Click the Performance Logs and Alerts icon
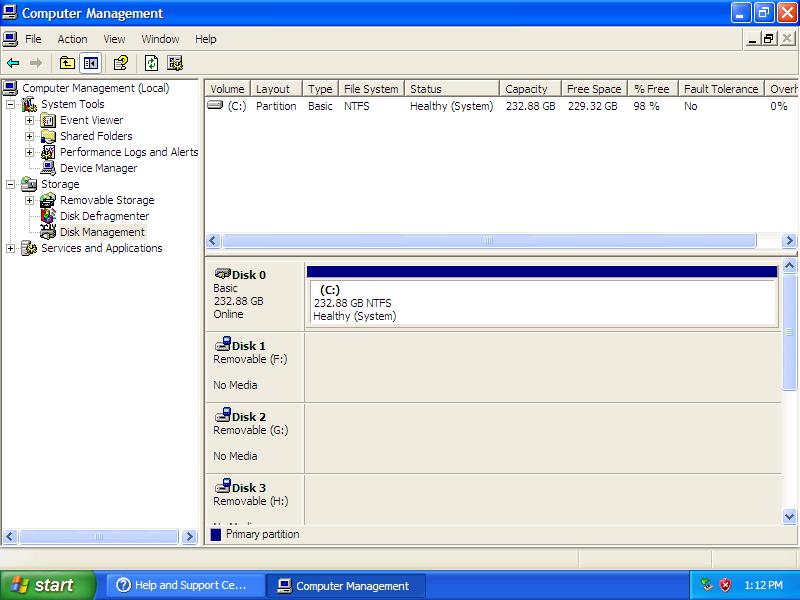This screenshot has height=600, width=800. point(48,152)
